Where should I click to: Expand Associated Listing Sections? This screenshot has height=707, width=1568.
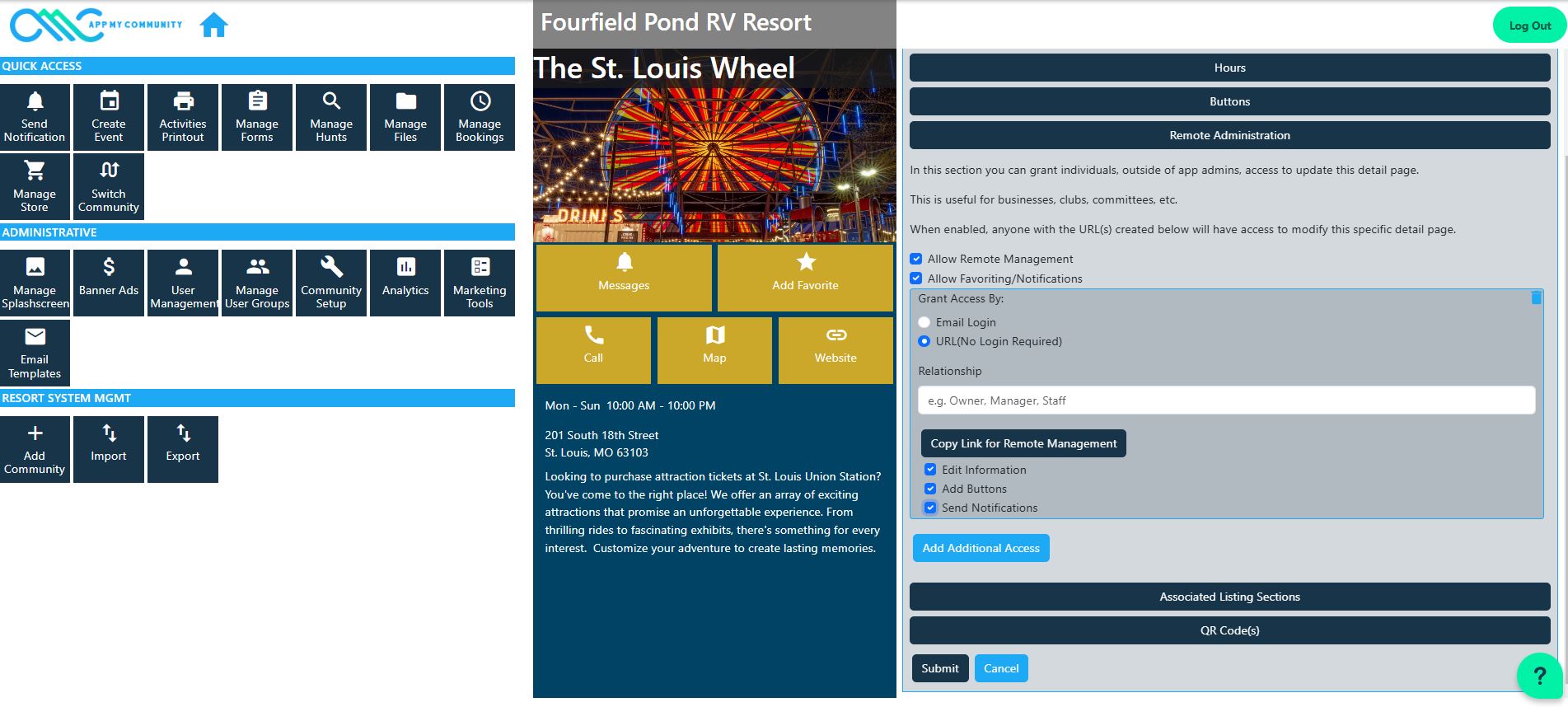point(1229,597)
